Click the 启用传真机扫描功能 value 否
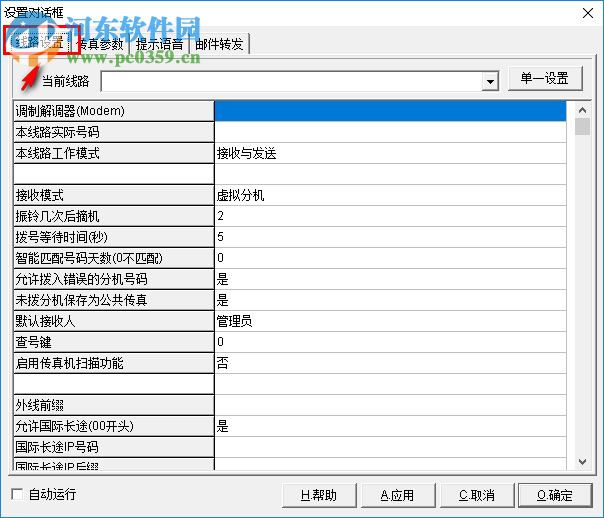The height and width of the screenshot is (518, 604). click(x=390, y=363)
